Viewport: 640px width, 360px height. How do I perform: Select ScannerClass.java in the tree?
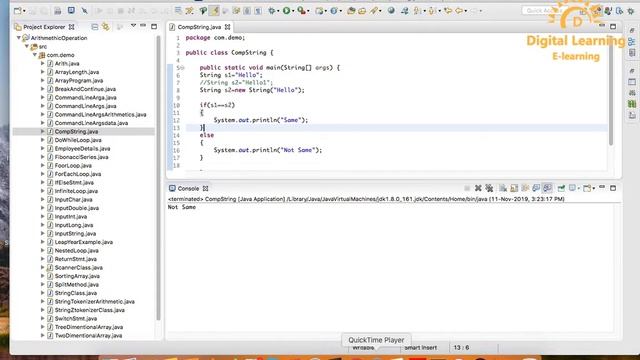pos(78,268)
